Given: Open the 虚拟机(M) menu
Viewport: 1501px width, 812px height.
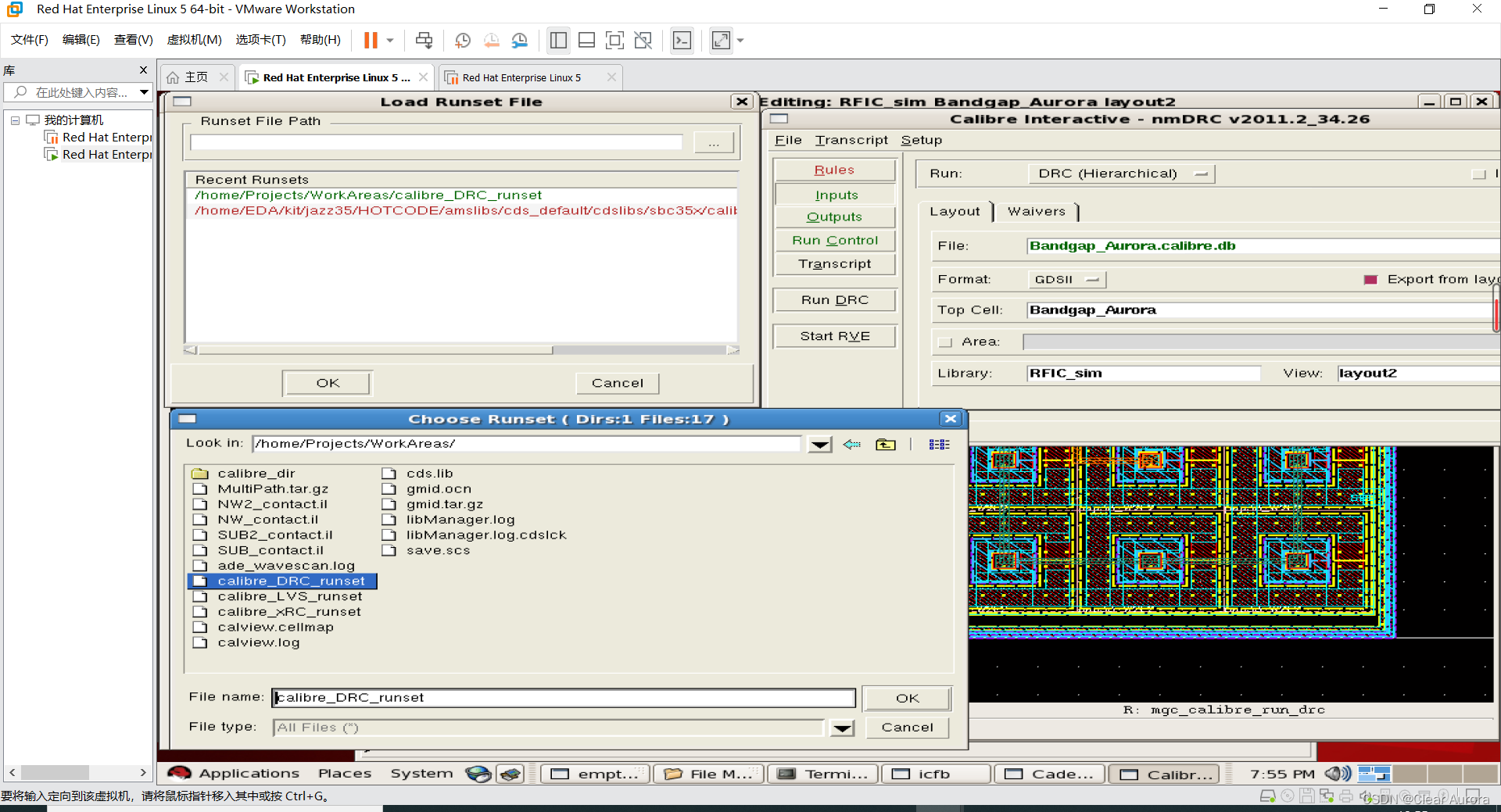Looking at the screenshot, I should coord(194,40).
